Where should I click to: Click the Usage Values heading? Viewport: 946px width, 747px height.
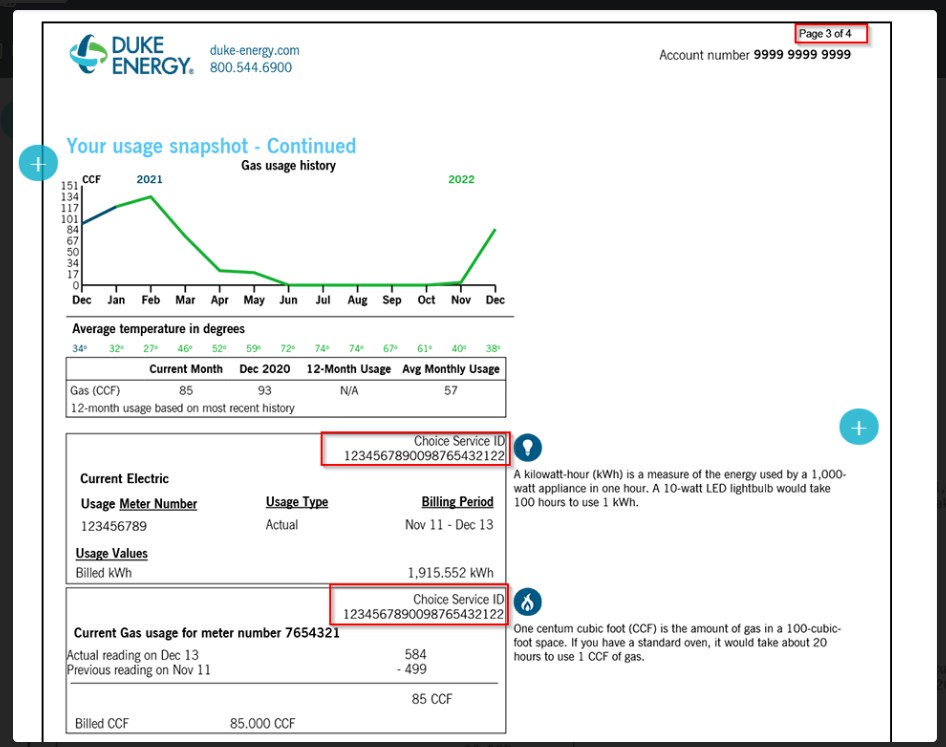pyautogui.click(x=112, y=553)
